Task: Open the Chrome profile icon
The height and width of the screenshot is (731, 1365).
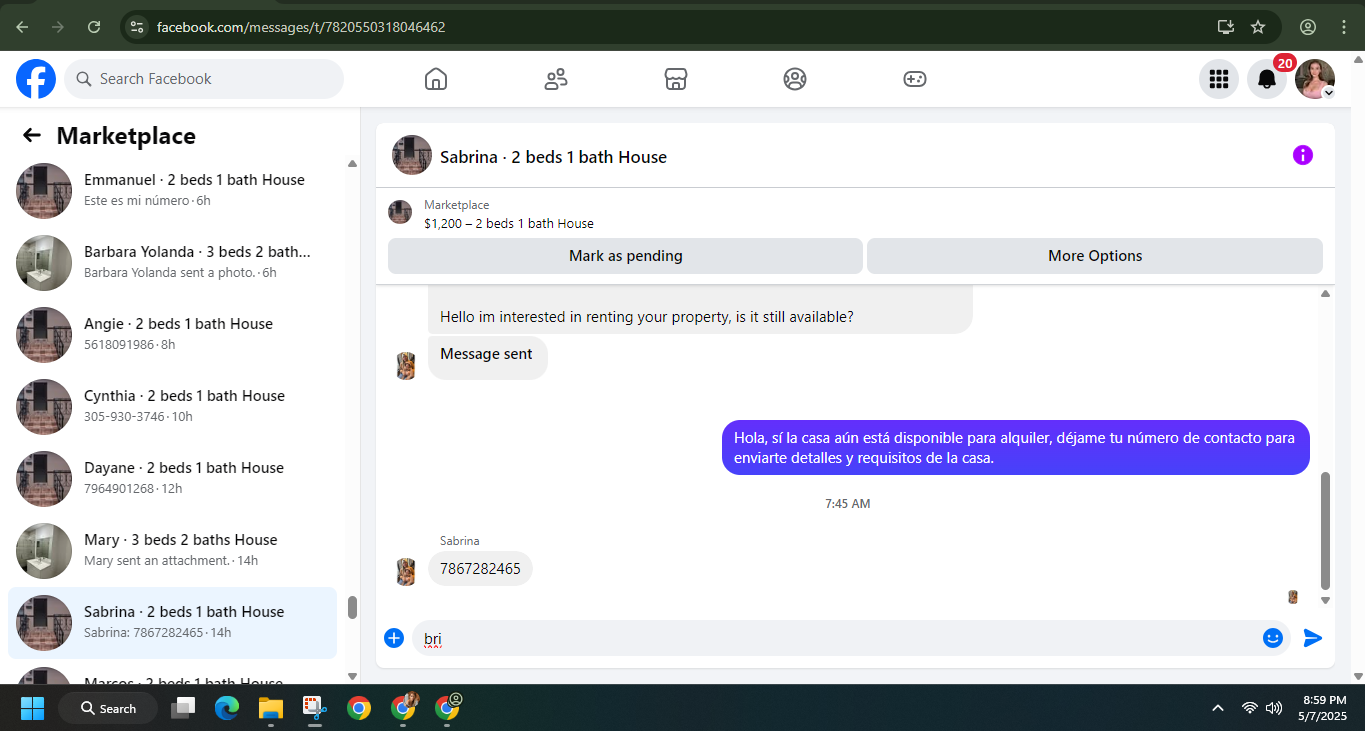Action: (x=1308, y=27)
